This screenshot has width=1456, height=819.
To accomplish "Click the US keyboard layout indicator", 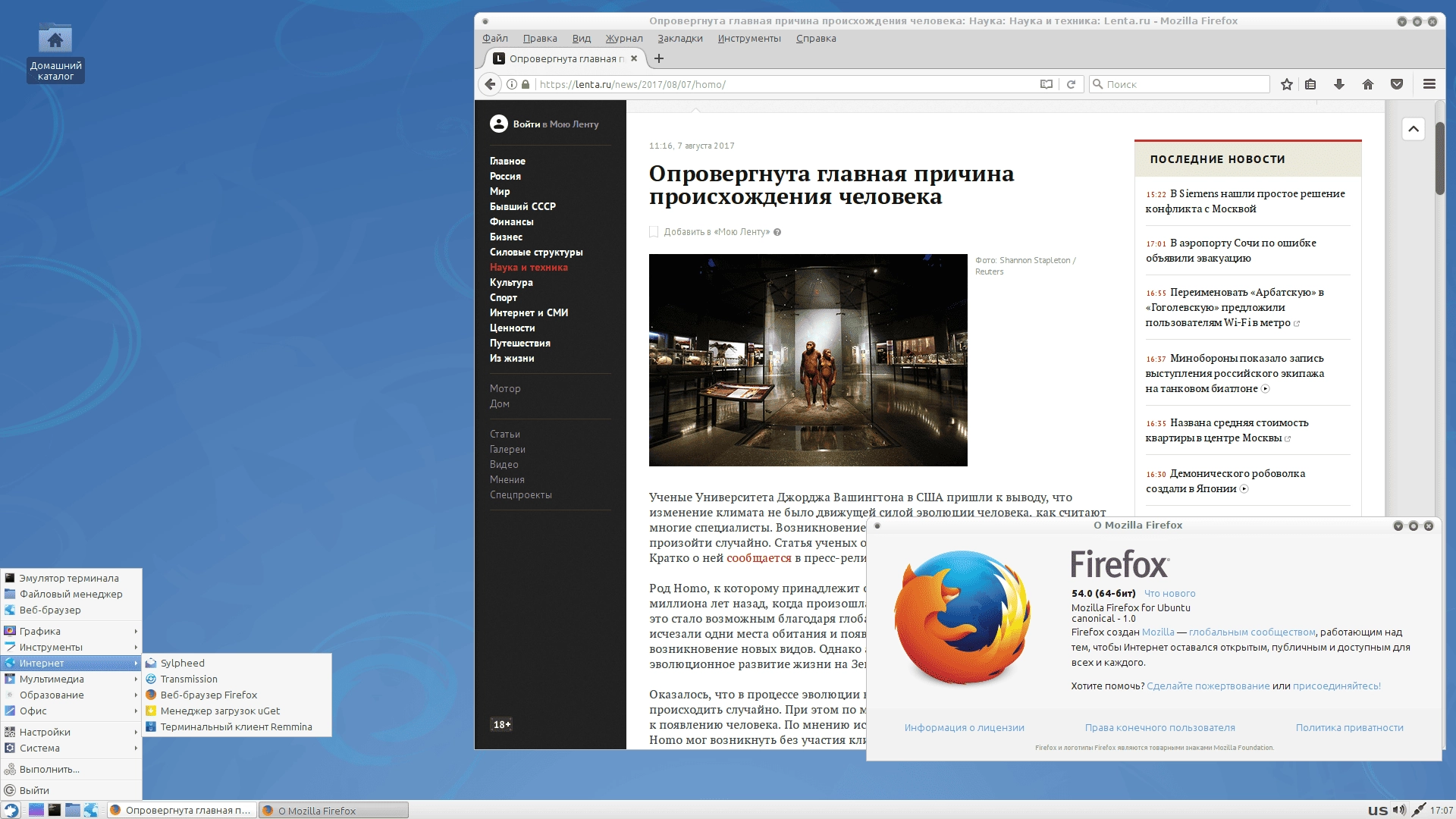I will click(1378, 810).
